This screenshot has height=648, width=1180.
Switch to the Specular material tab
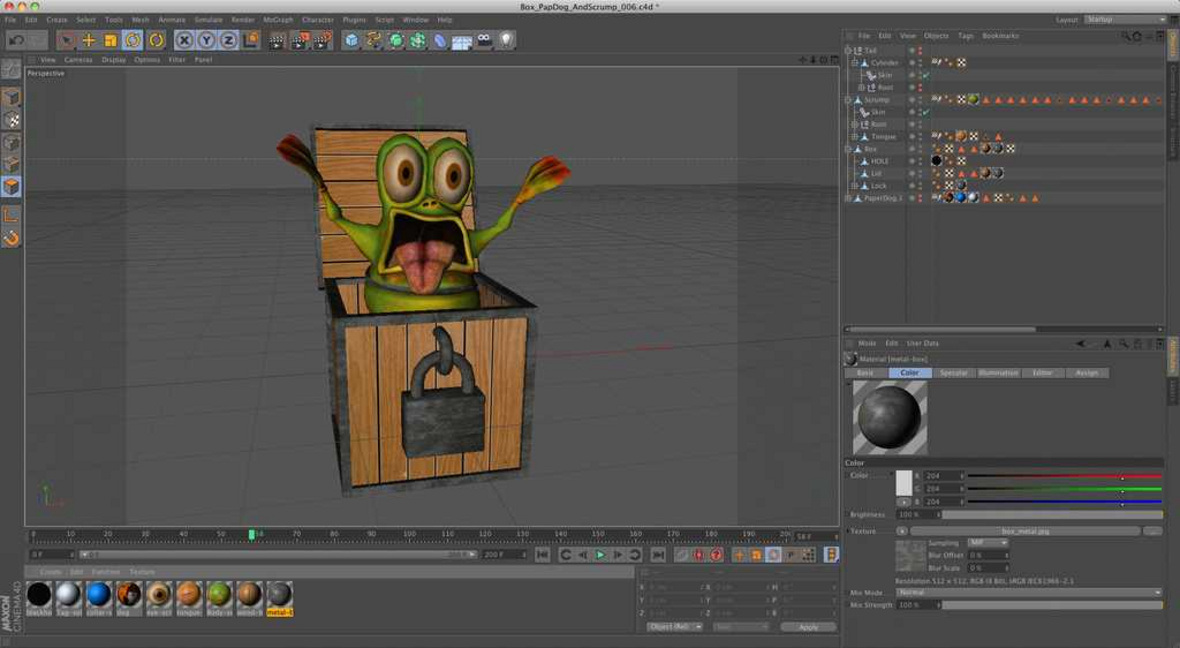(954, 373)
